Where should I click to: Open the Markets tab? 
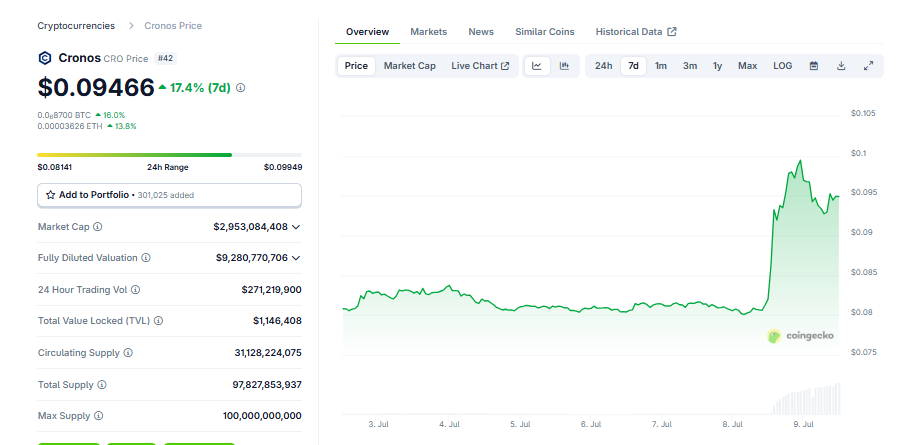tap(428, 32)
